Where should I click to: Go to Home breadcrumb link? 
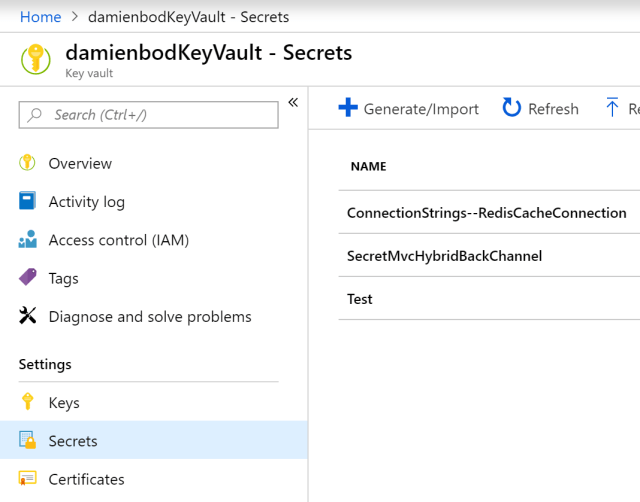pos(40,17)
